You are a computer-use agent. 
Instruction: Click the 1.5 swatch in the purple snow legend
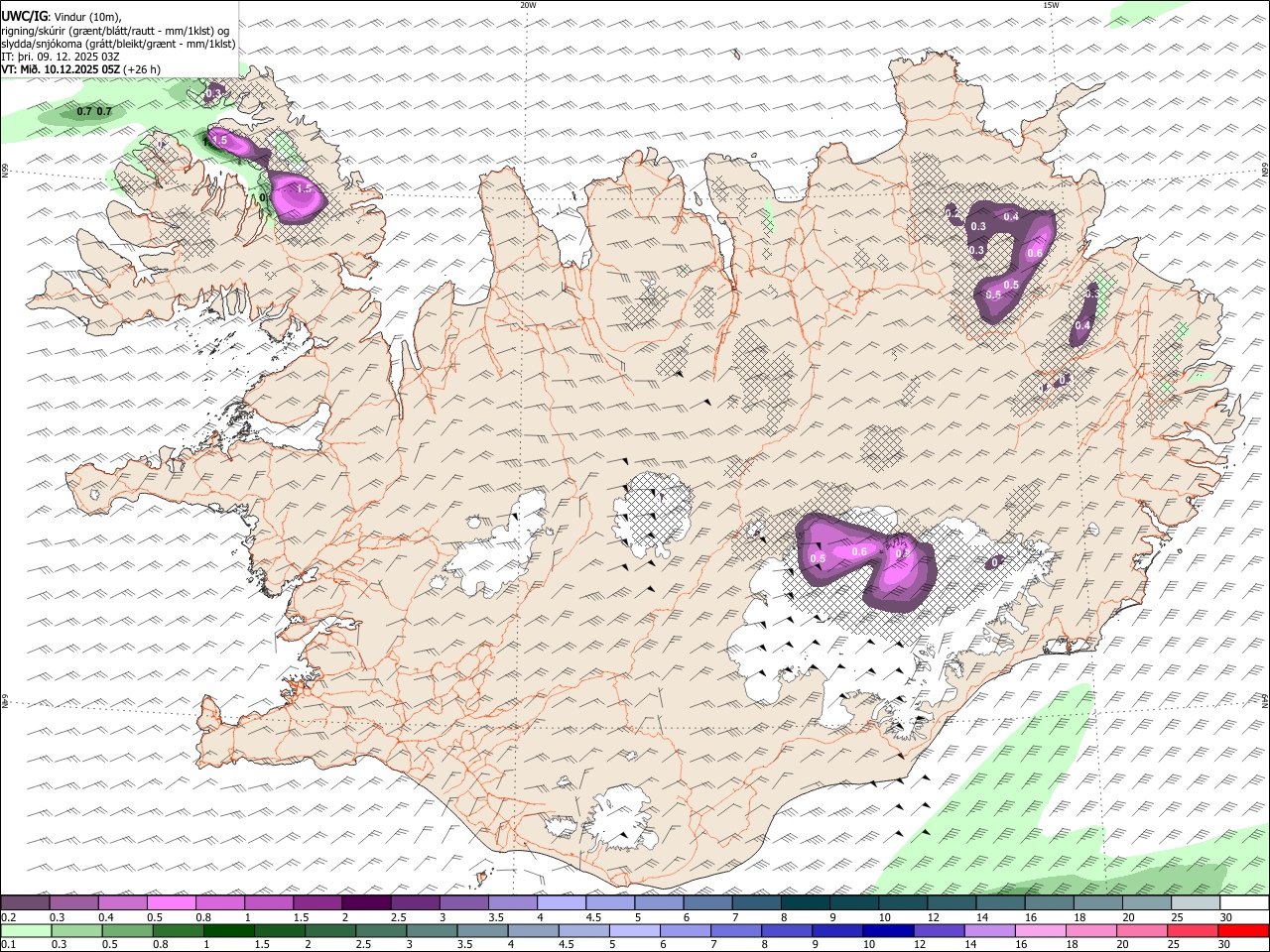(317, 903)
